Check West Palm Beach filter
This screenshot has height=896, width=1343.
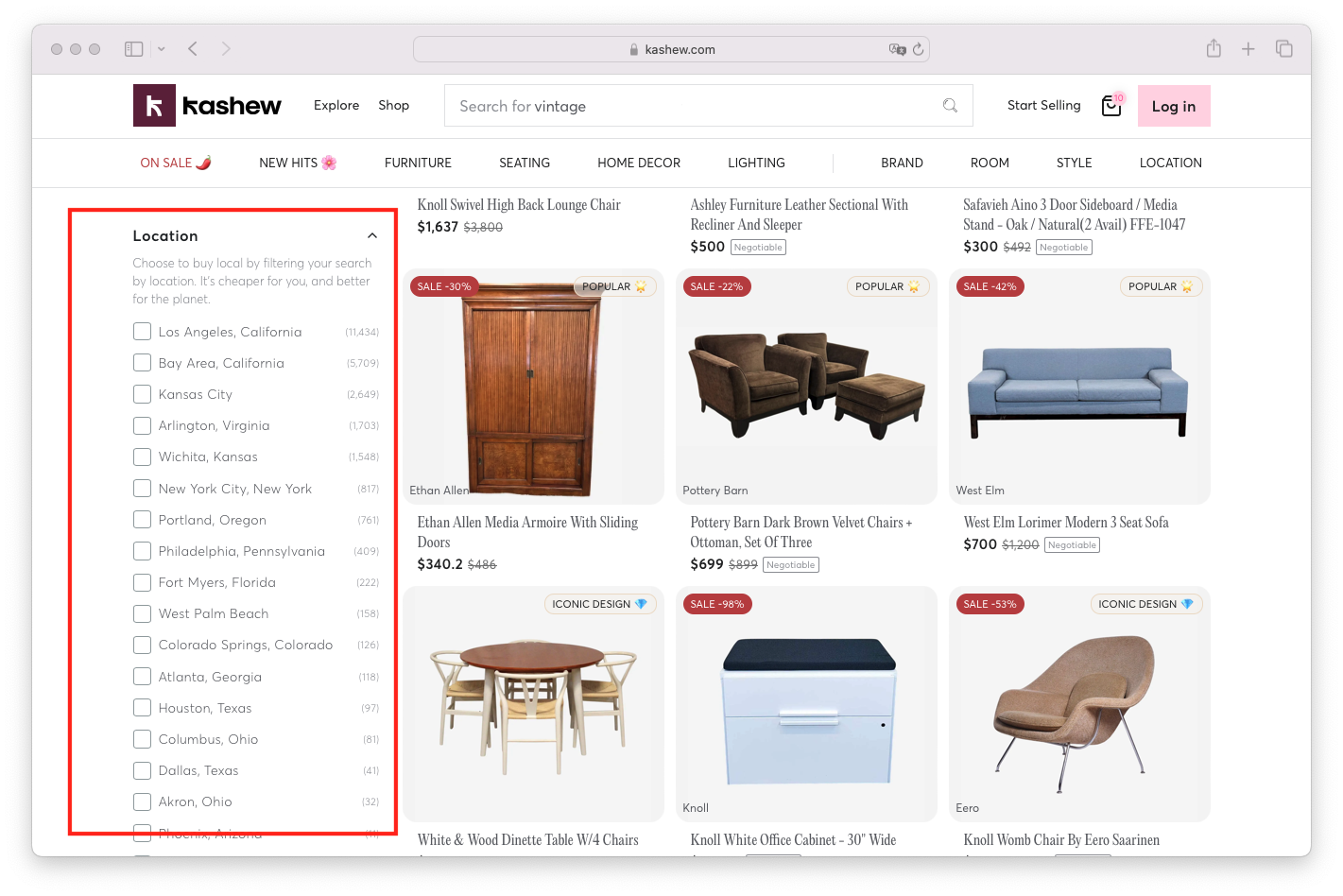143,613
